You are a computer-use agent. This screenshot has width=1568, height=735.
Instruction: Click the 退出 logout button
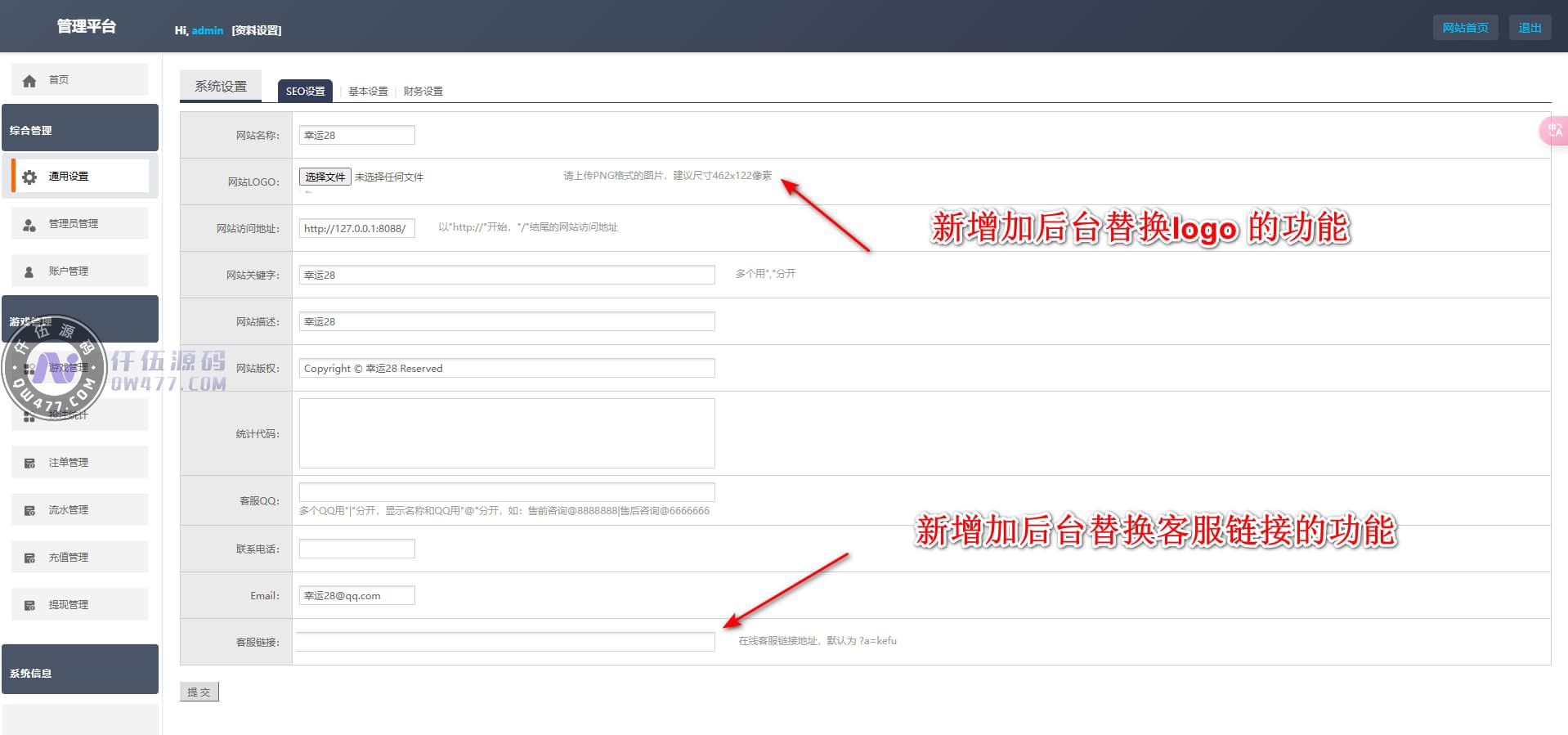[x=1530, y=28]
